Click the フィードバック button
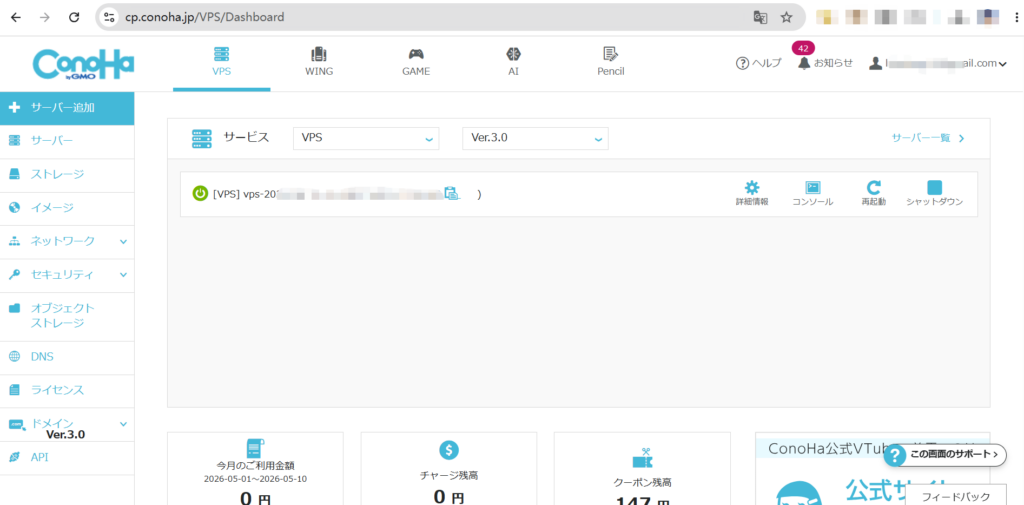This screenshot has width=1024, height=505. pyautogui.click(x=955, y=497)
